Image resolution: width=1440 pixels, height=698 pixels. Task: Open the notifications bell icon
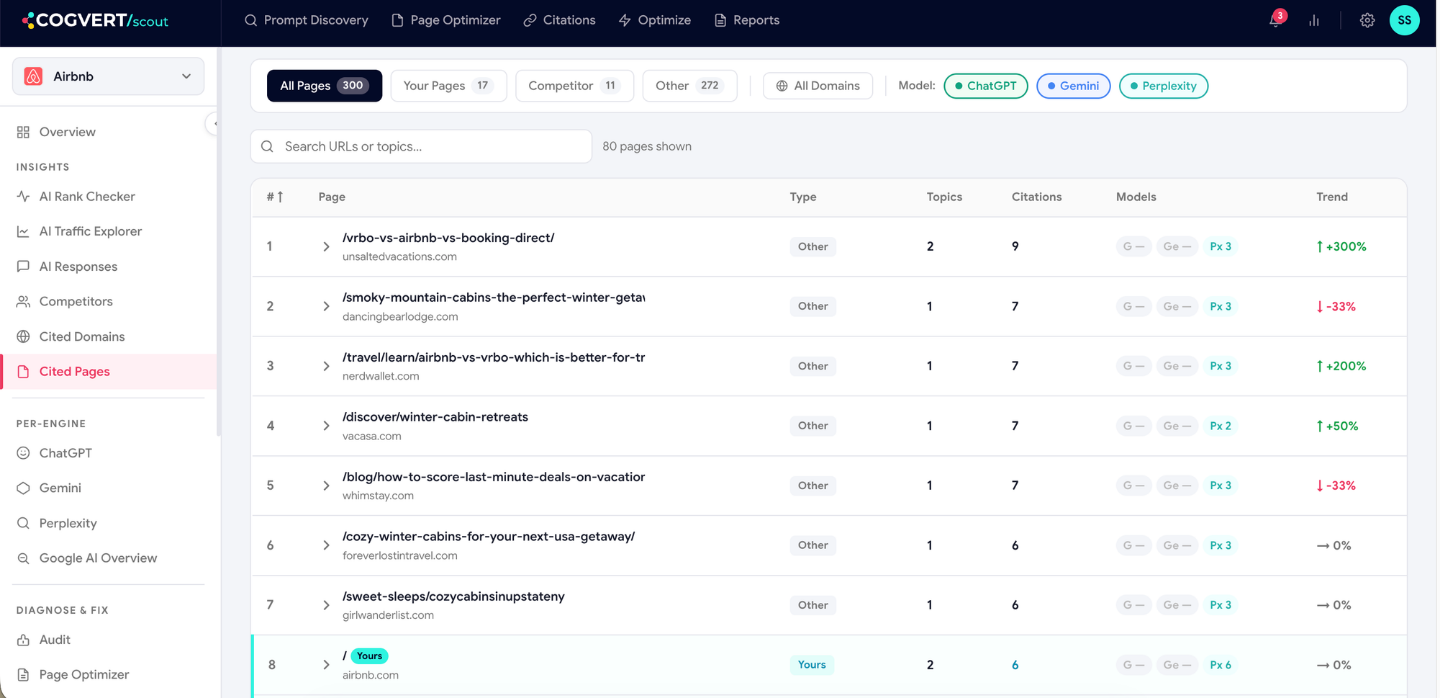click(x=1277, y=20)
